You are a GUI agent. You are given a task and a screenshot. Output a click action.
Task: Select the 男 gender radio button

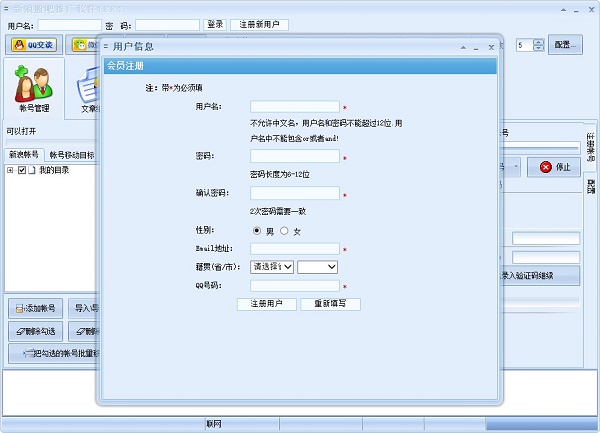point(256,231)
